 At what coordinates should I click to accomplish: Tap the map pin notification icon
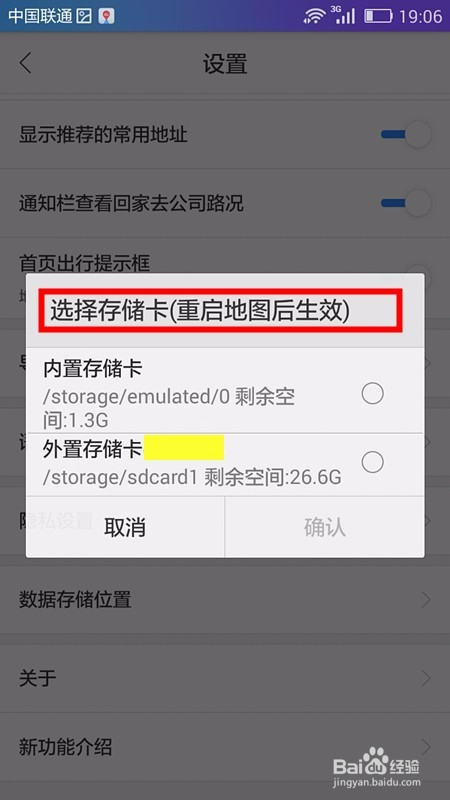[x=107, y=16]
